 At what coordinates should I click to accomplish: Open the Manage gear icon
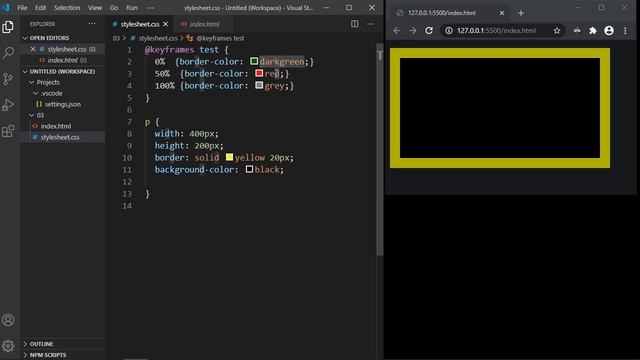(x=8, y=346)
